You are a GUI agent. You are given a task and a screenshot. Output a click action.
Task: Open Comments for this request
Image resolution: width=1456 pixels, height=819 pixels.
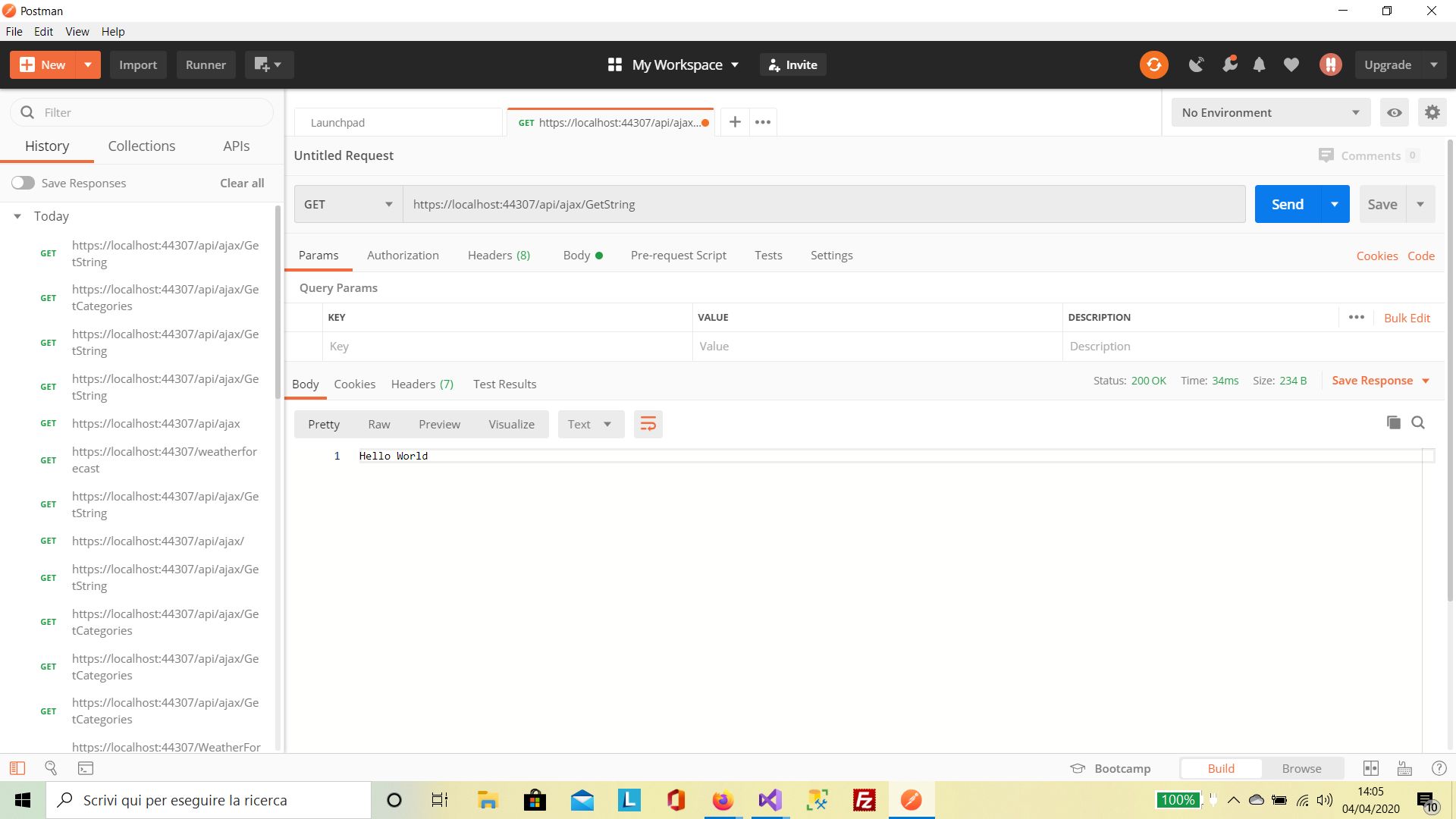pyautogui.click(x=1368, y=155)
